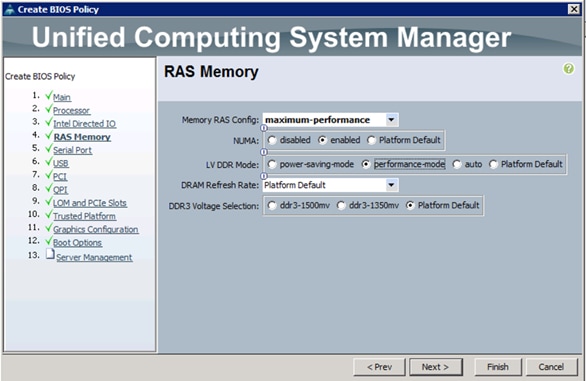Go to the Server Management step
586x381 pixels.
94,257
